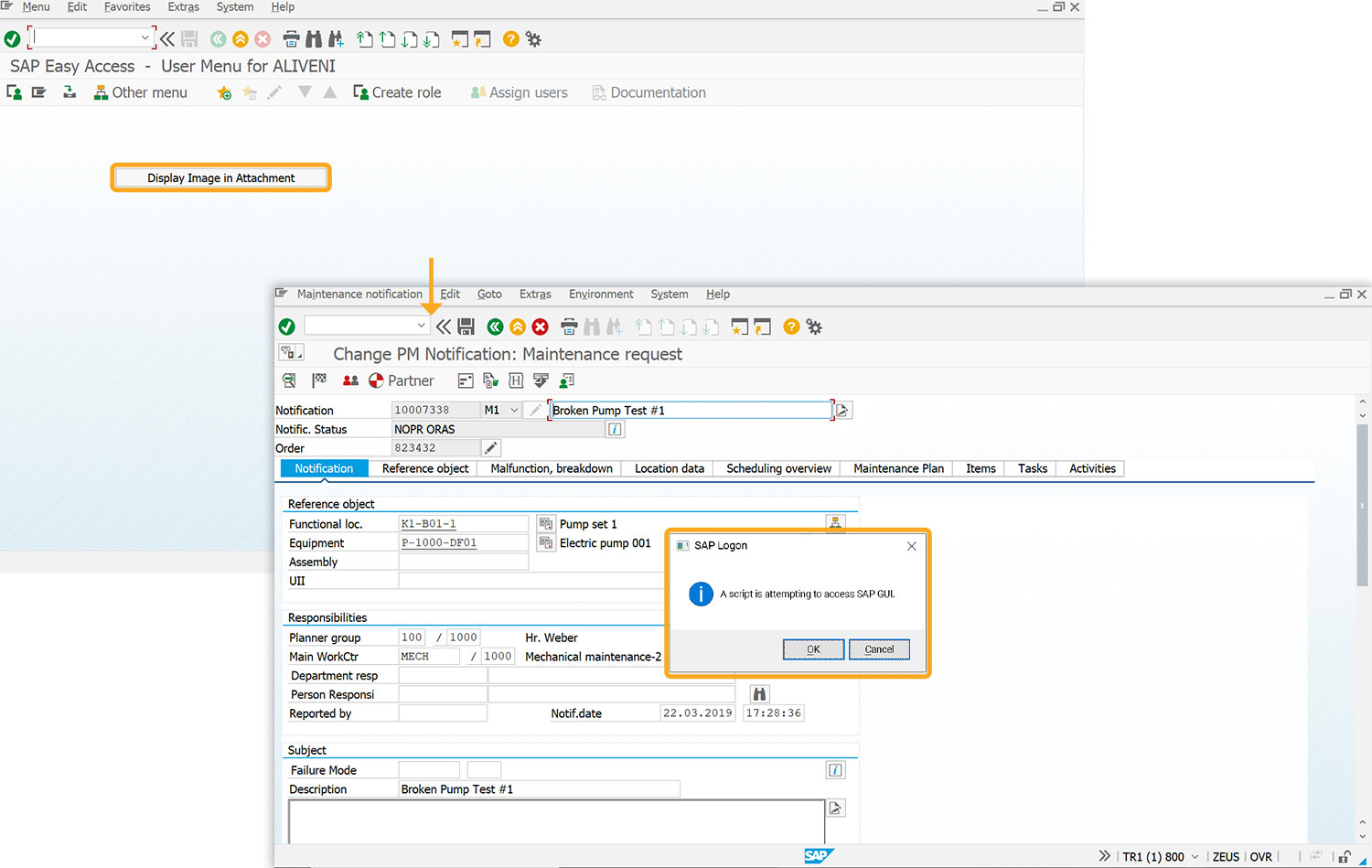
Task: Click the Add to Favorites star icon
Action: (x=224, y=92)
